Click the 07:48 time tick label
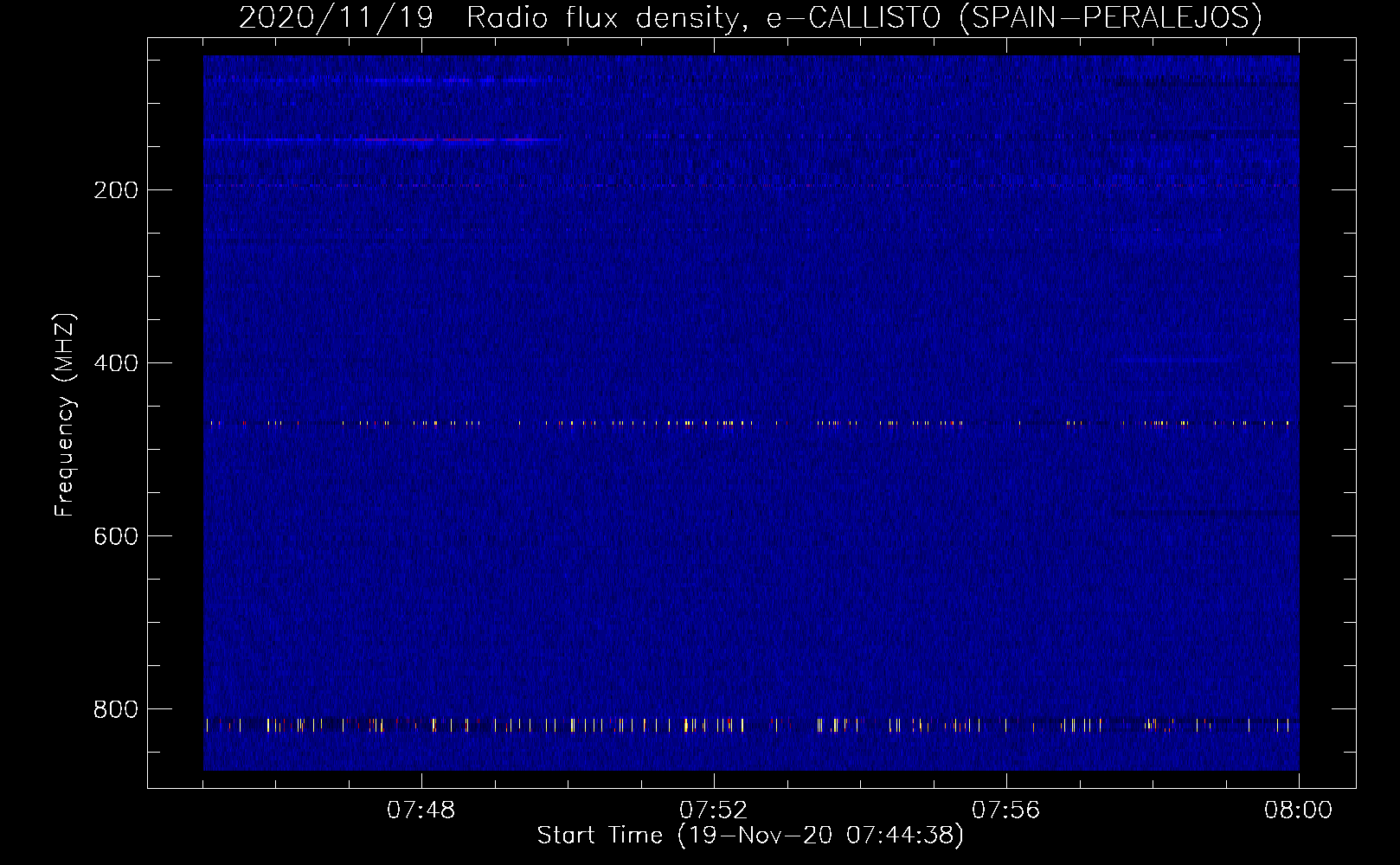Screen dimensions: 1400x865 [x=421, y=811]
